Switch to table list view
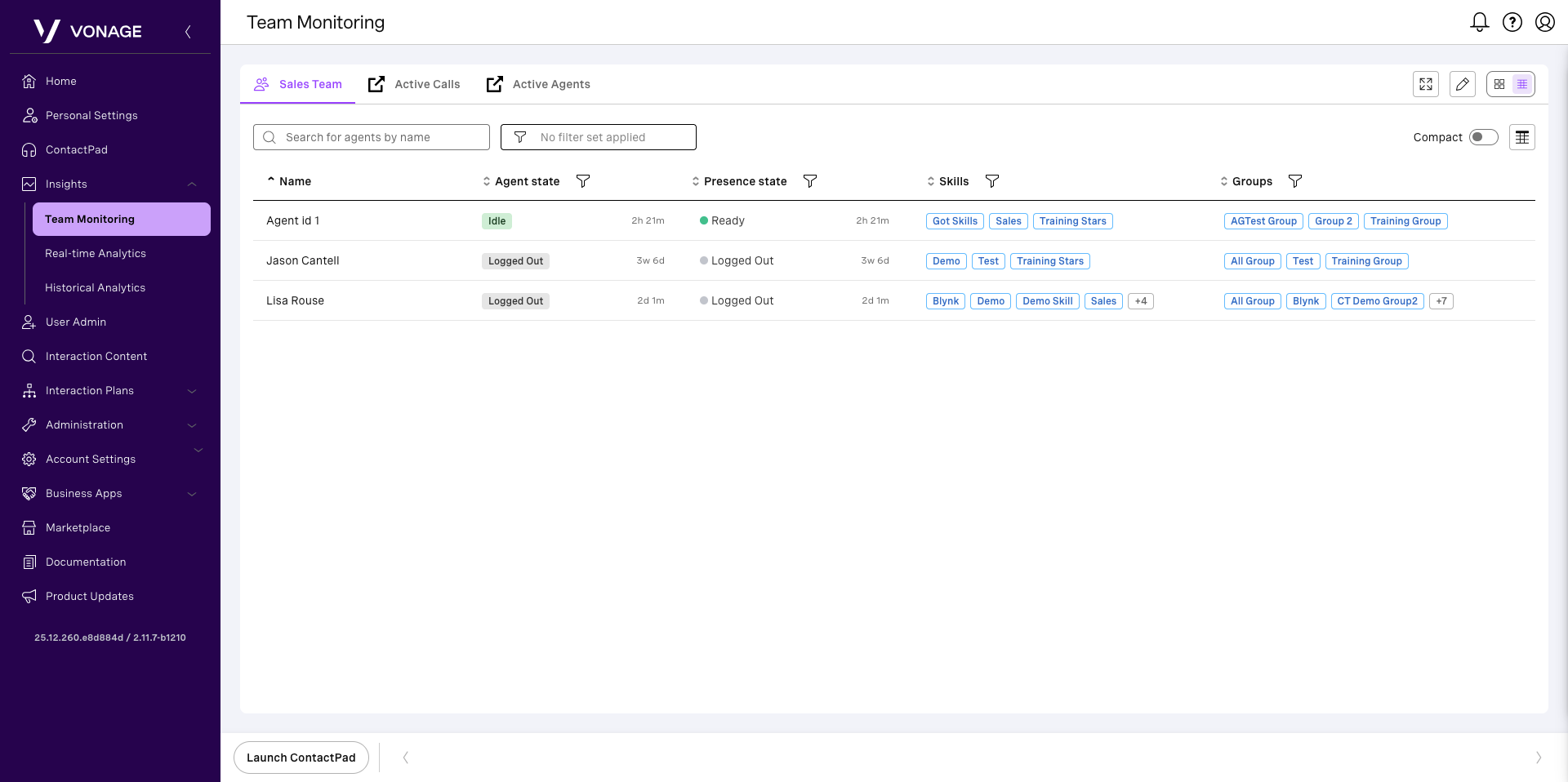The width and height of the screenshot is (1568, 782). (x=1522, y=84)
